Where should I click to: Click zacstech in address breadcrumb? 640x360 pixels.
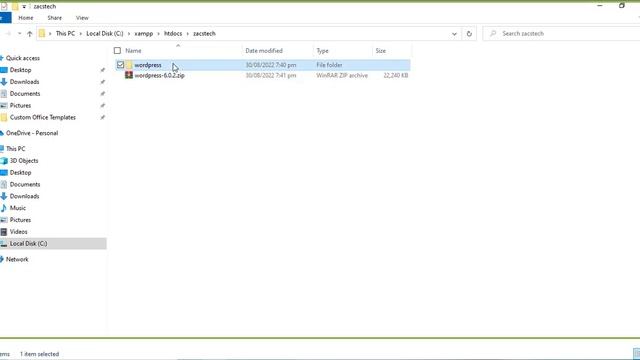tap(204, 33)
